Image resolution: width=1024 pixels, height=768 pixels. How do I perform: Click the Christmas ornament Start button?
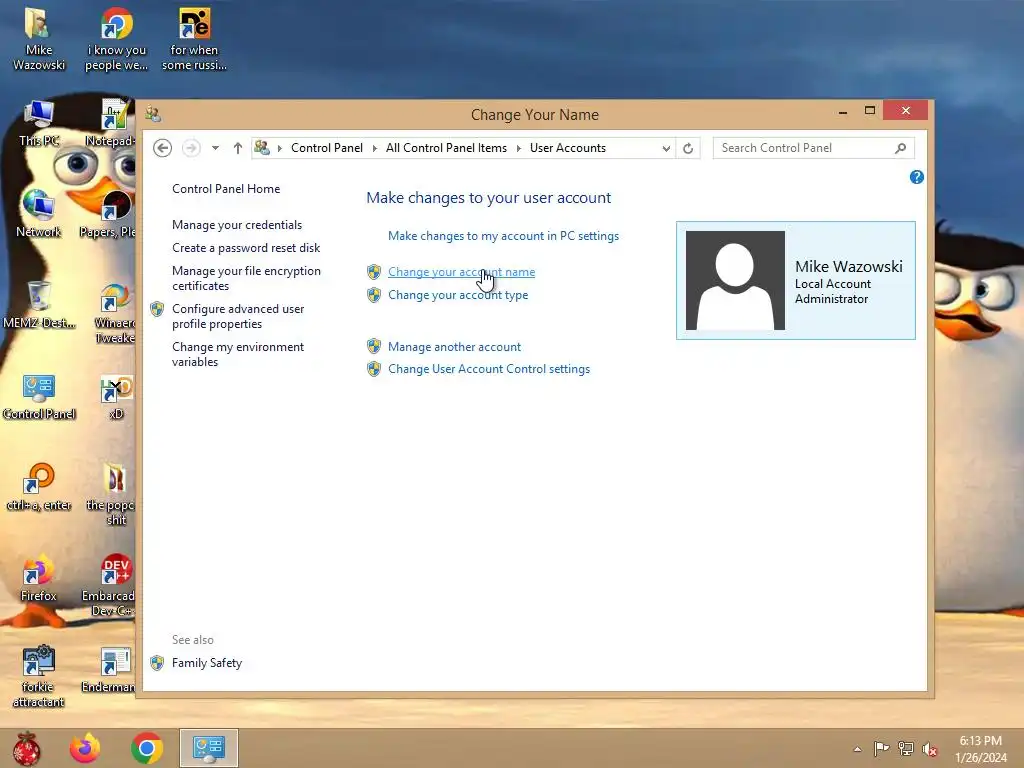tap(26, 748)
